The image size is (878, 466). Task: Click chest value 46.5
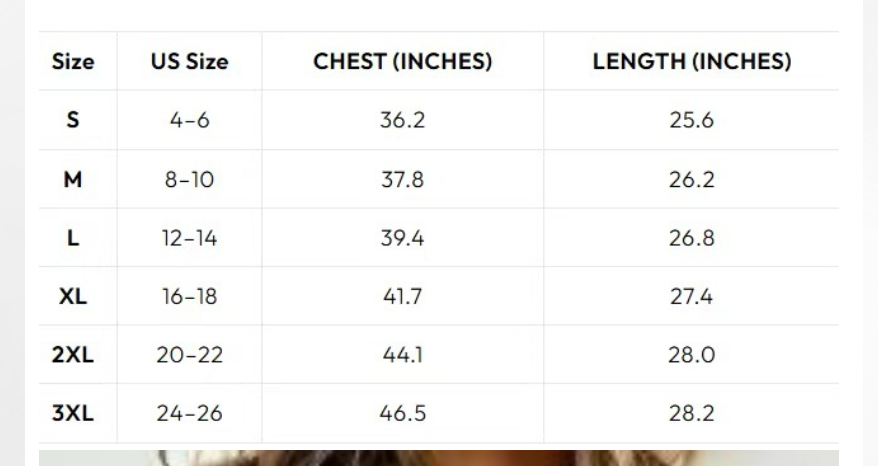tap(402, 413)
